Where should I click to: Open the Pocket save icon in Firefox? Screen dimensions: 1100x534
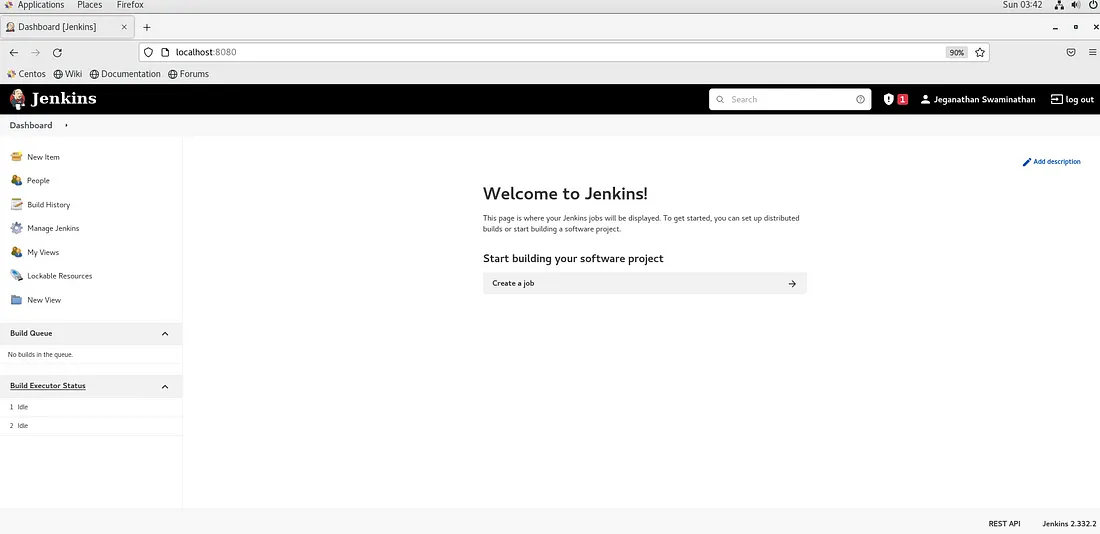(x=1071, y=53)
